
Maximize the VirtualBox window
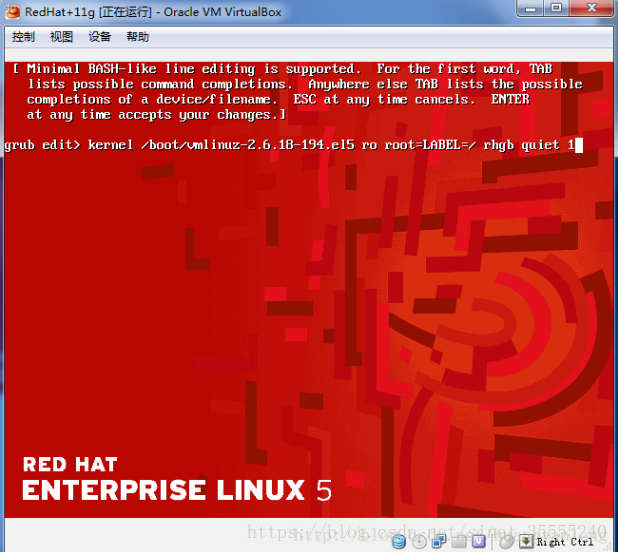point(557,8)
